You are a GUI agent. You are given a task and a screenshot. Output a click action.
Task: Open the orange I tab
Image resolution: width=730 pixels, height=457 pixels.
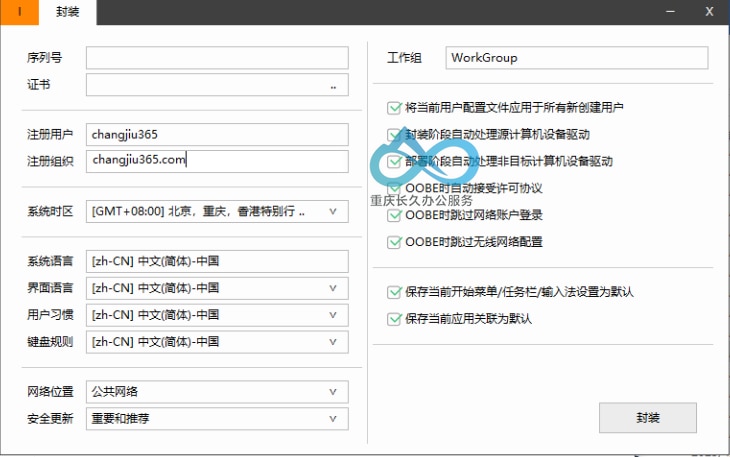[x=20, y=12]
